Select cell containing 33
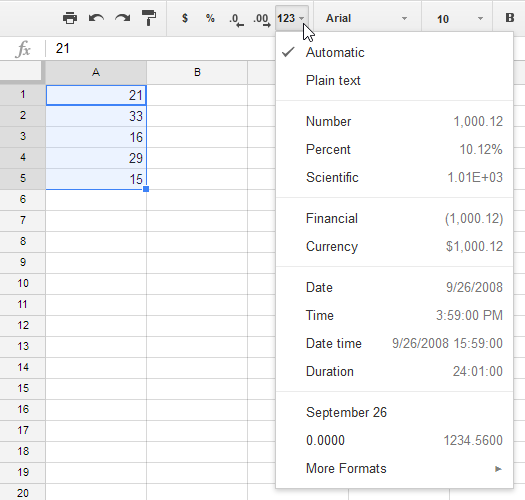Image resolution: width=525 pixels, height=500 pixels. tap(96, 116)
